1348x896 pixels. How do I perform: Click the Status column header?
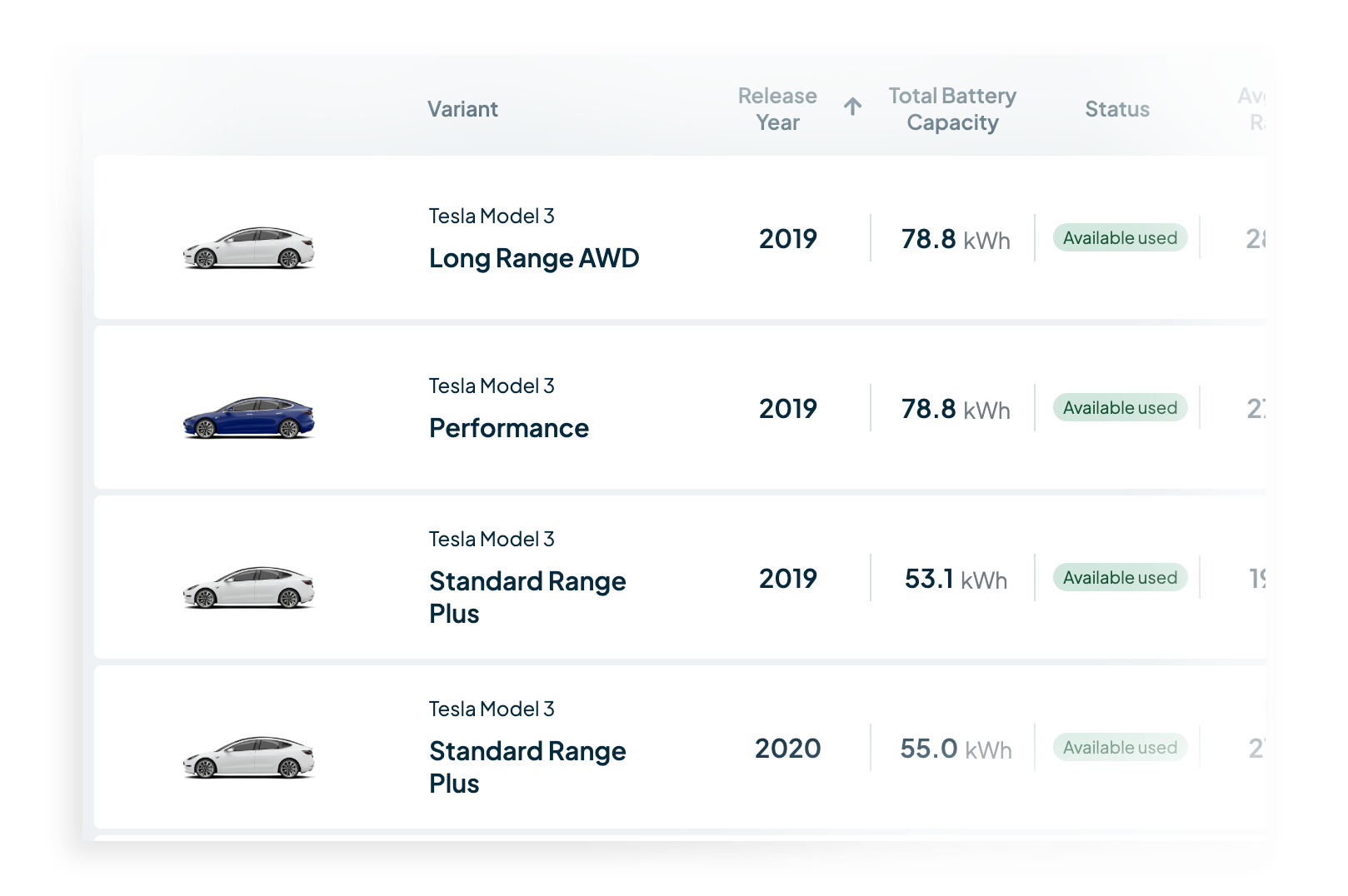pos(1117,108)
